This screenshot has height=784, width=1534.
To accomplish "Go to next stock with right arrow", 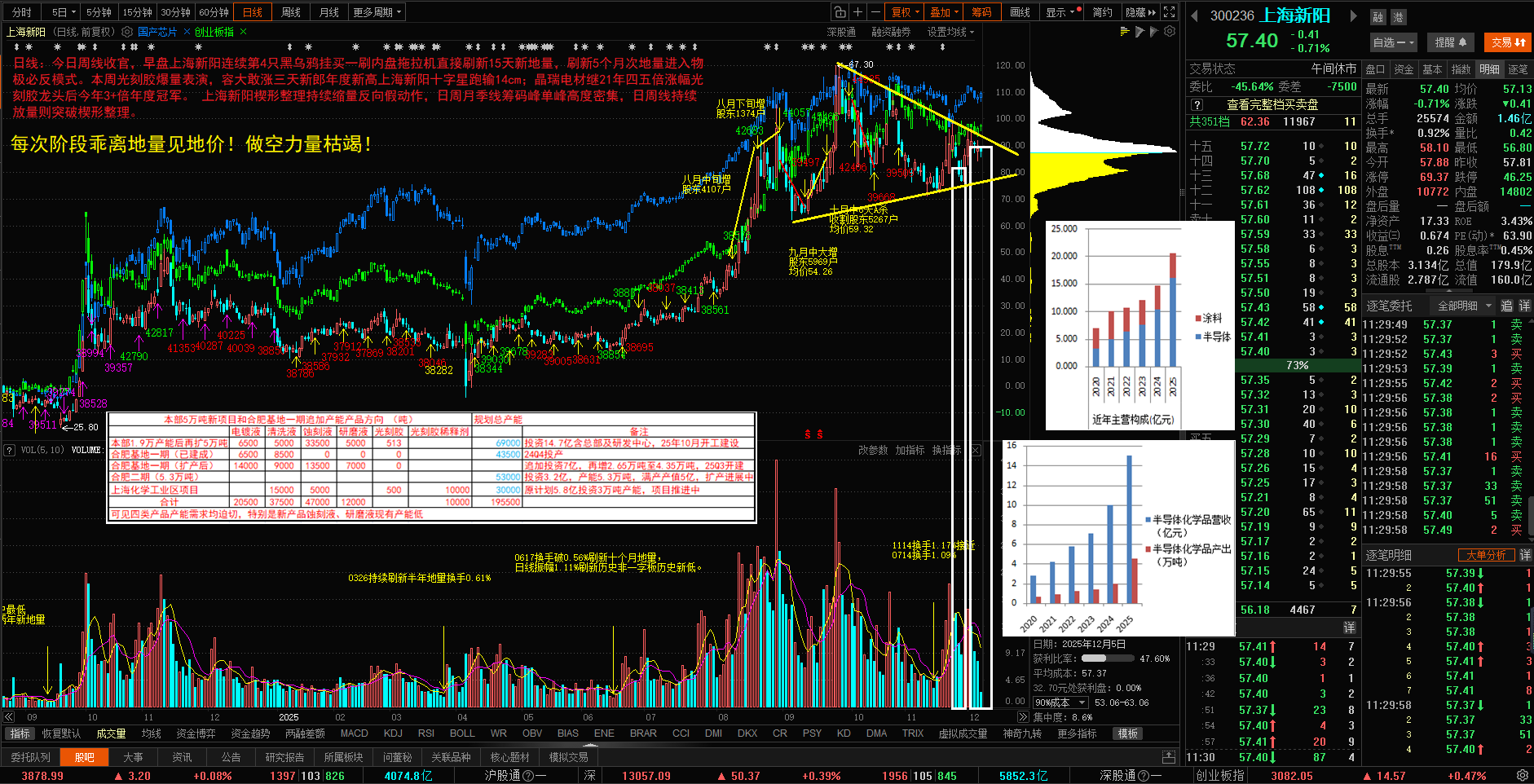I will (1354, 15).
